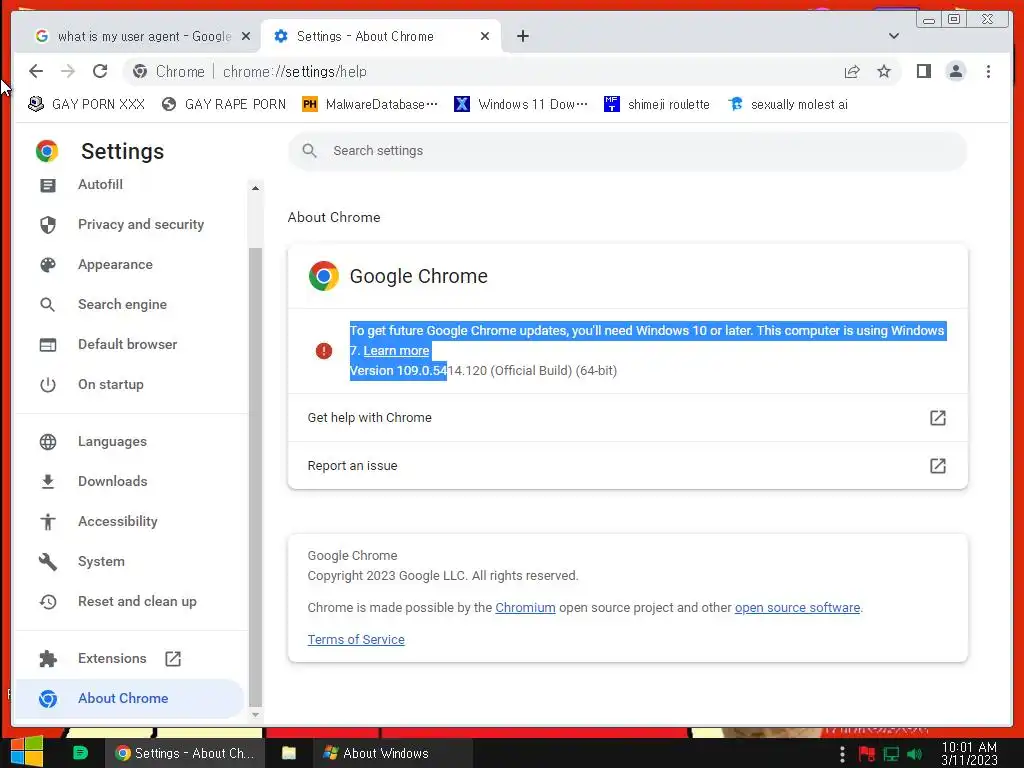Open Get help with Chrome
This screenshot has height=768, width=1024.
point(627,417)
